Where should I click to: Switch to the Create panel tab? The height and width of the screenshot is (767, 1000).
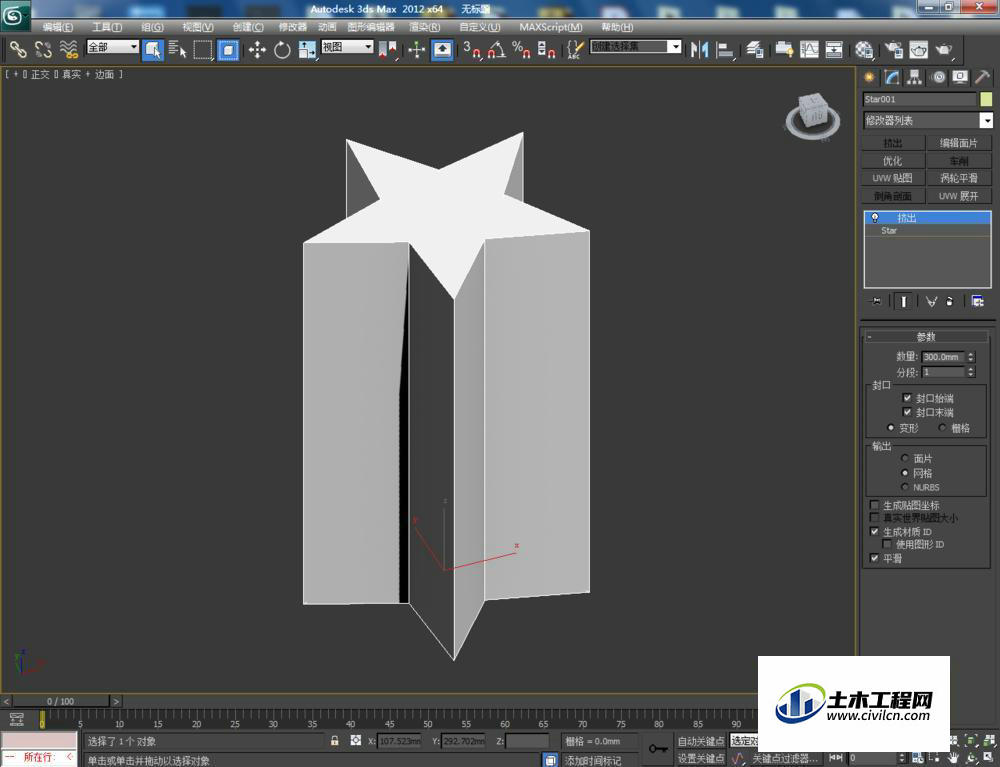[x=869, y=77]
